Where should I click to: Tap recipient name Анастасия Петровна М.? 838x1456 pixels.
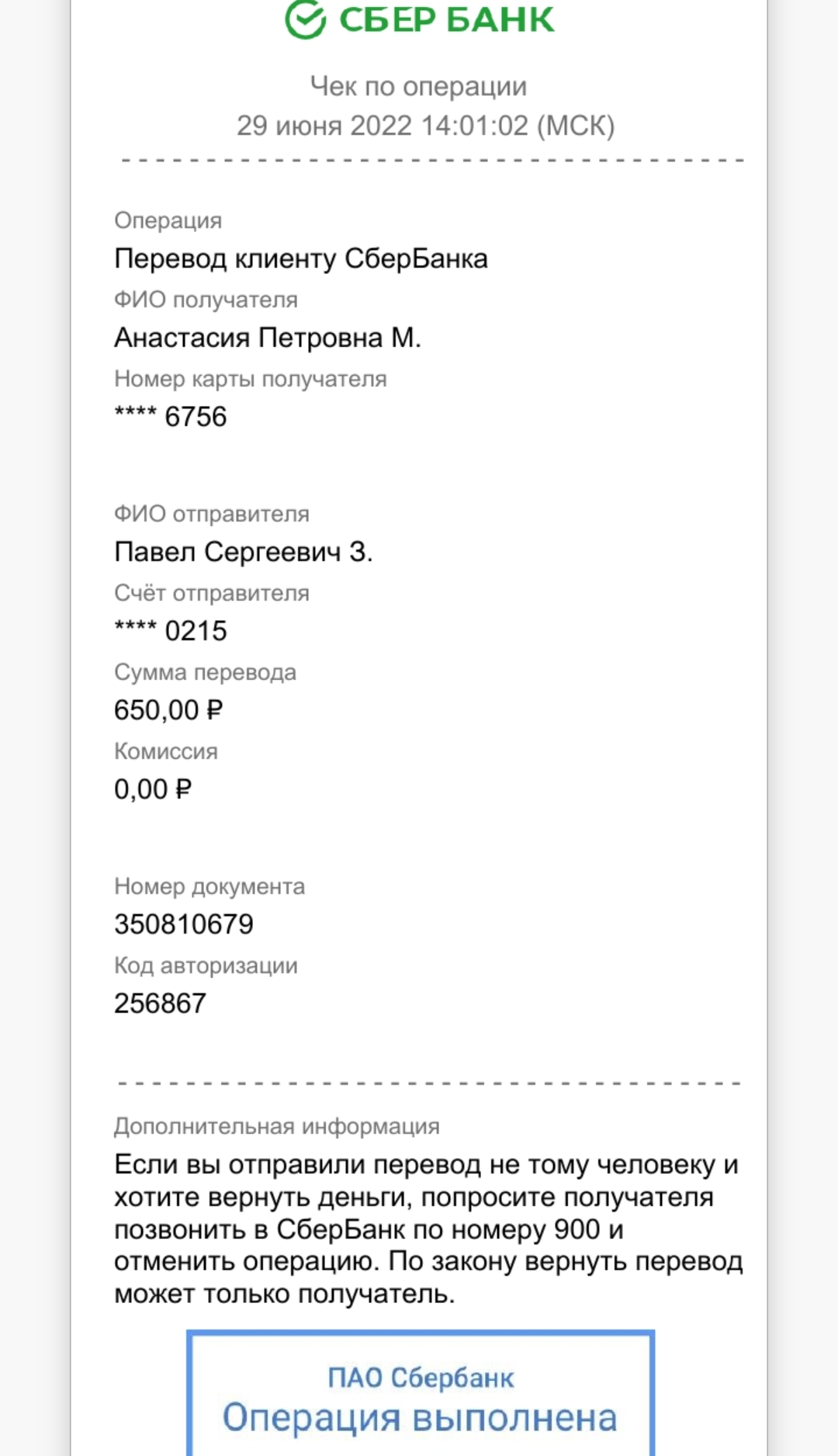268,338
